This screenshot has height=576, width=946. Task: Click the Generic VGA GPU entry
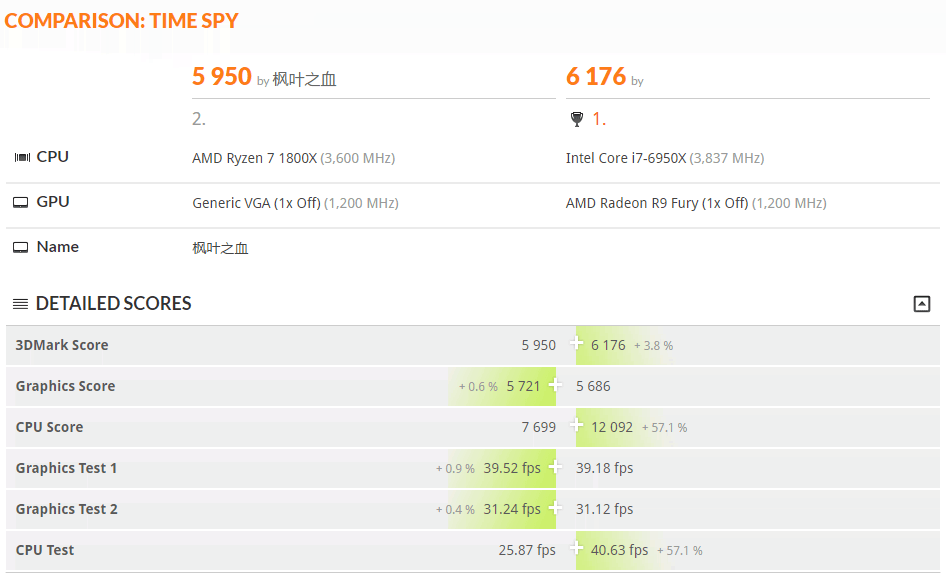tap(256, 203)
